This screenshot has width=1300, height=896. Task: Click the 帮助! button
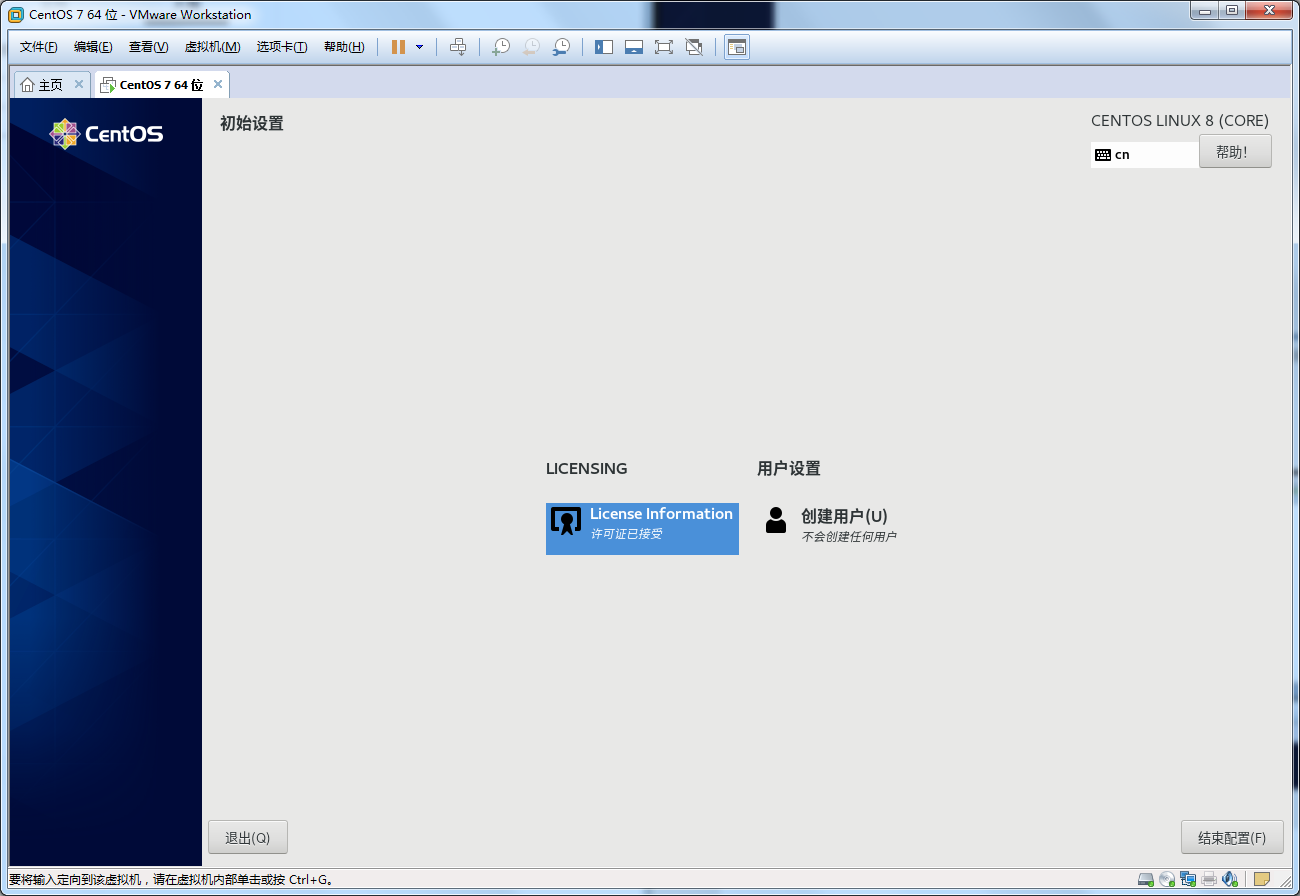pos(1235,152)
